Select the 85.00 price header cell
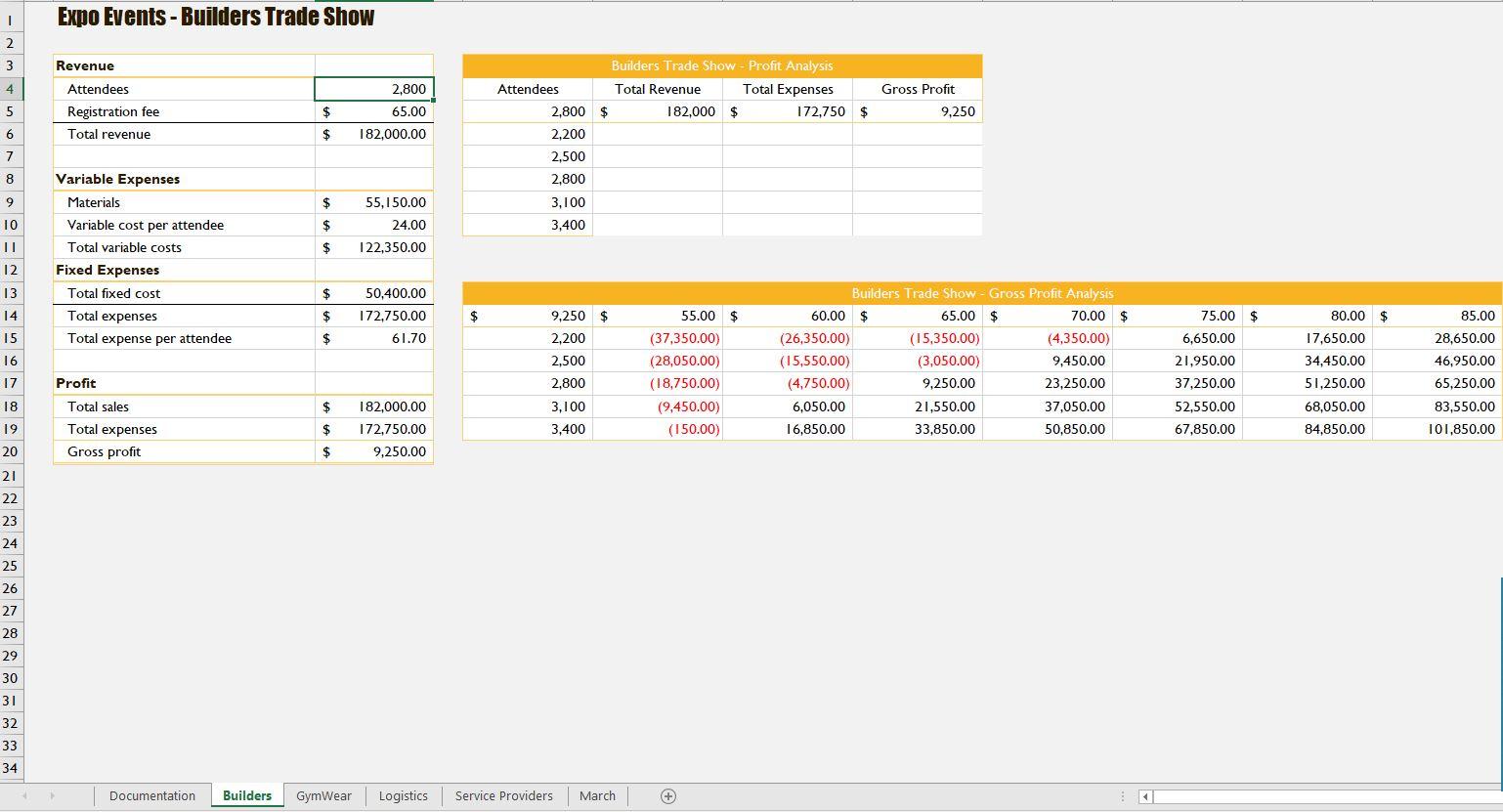 1438,316
